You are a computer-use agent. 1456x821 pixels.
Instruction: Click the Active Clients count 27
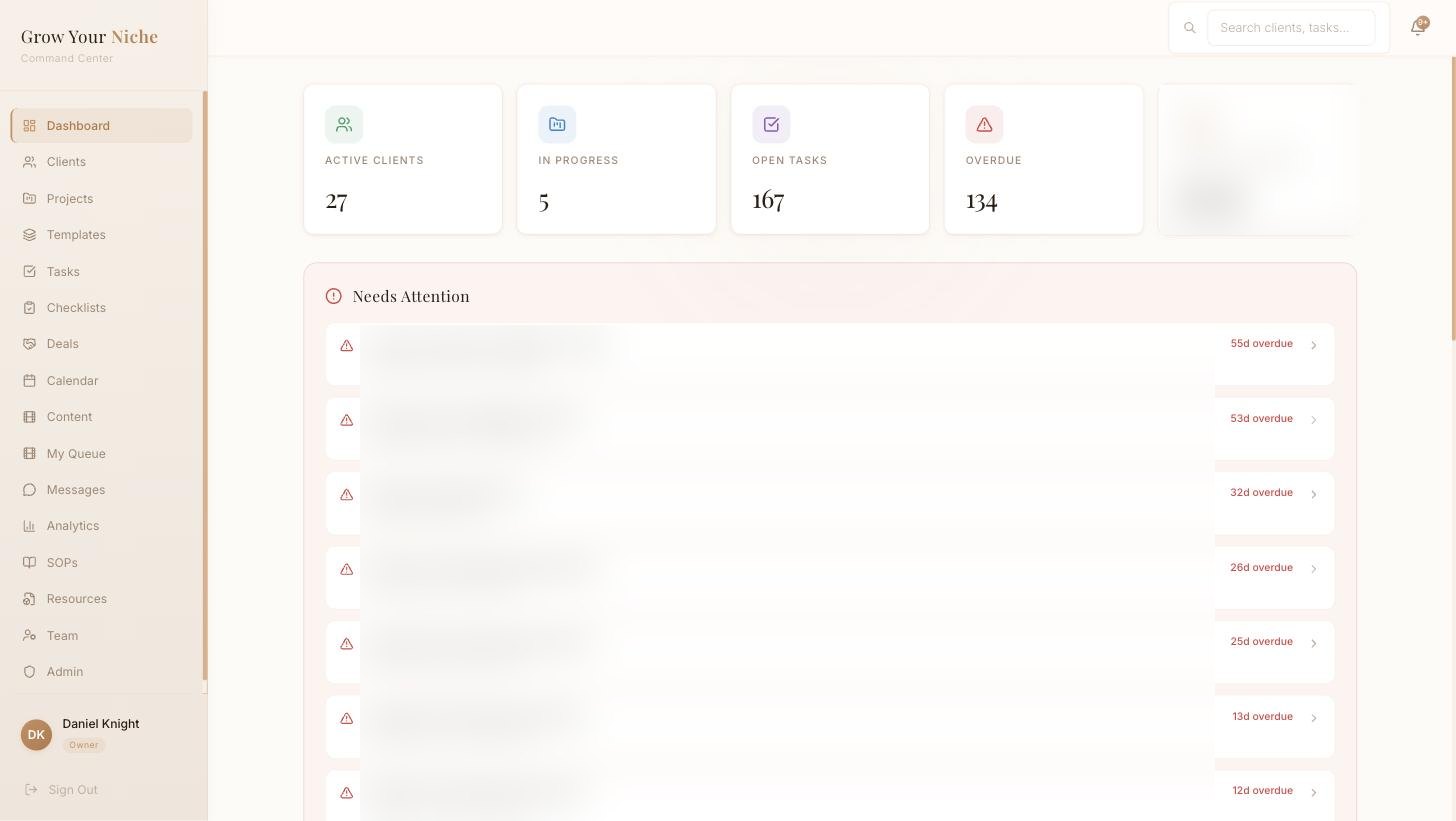click(x=336, y=201)
